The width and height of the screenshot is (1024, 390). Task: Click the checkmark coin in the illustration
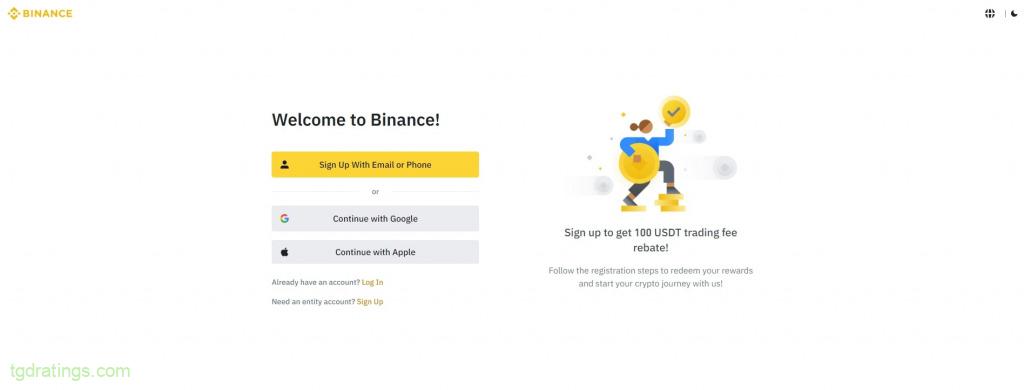coord(674,112)
